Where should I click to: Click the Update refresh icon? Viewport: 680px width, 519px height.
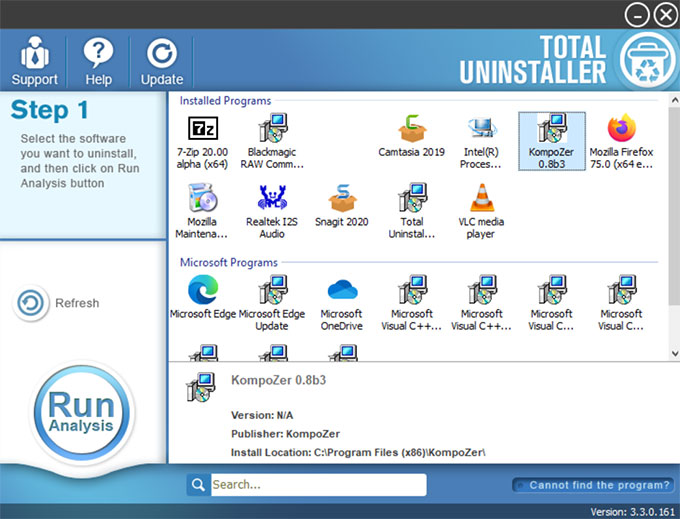[x=162, y=61]
